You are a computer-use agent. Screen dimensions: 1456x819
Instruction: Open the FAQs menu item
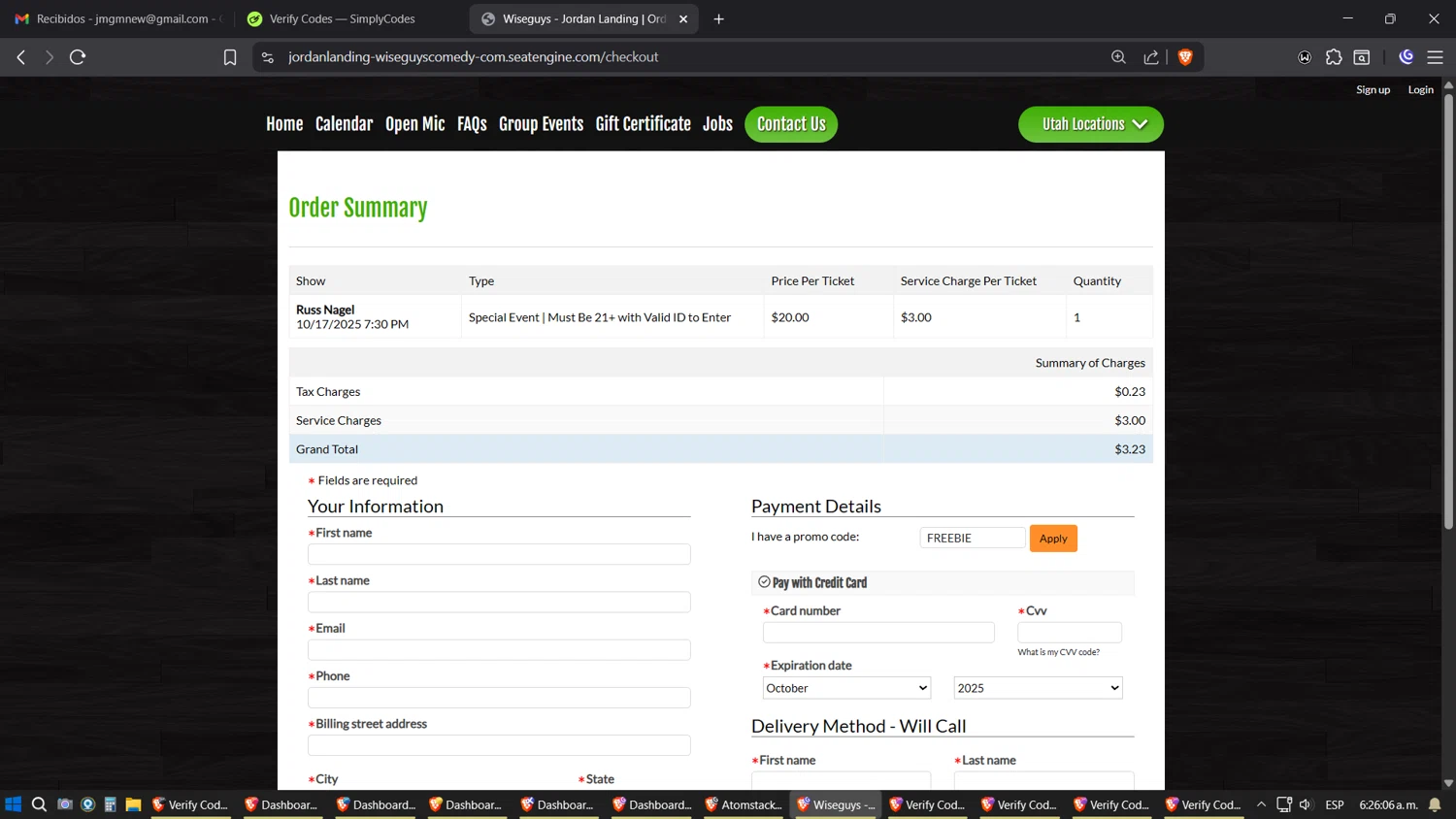pyautogui.click(x=472, y=124)
